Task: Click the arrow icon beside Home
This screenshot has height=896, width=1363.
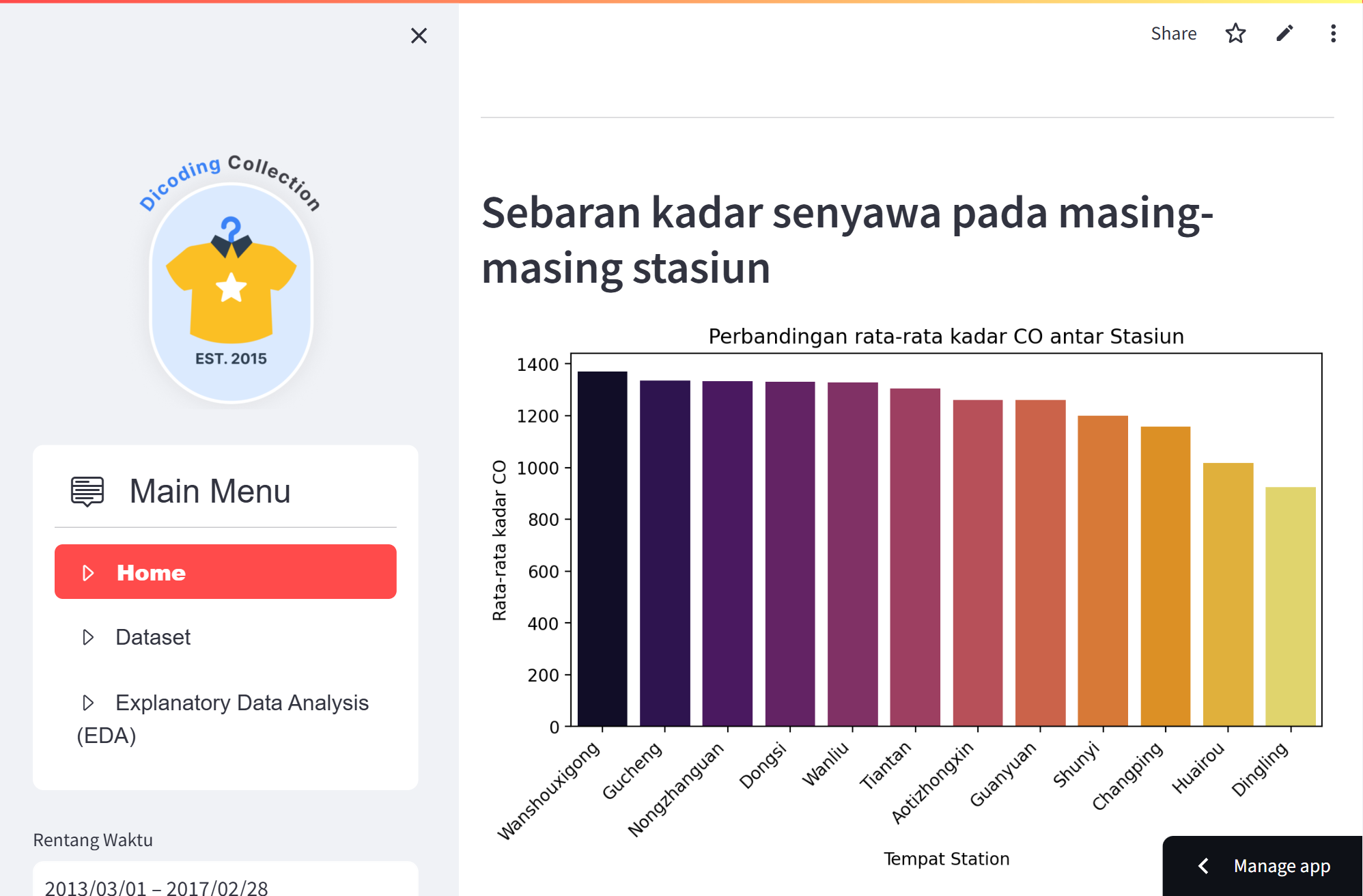Action: pos(88,572)
